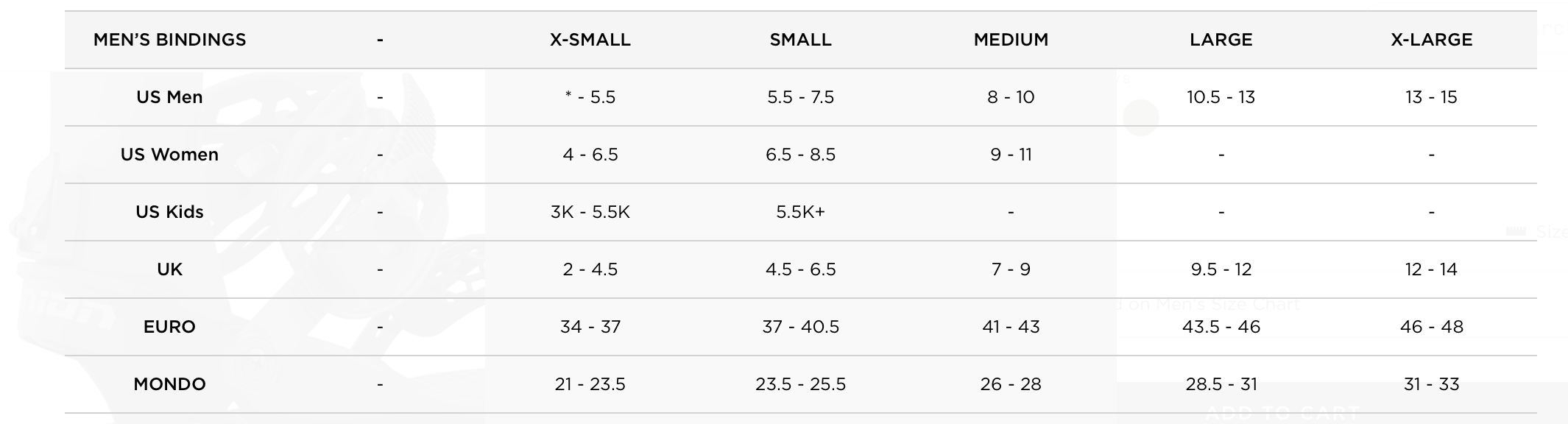Select the 43.5 - 46 EURO large cell

coord(1221,327)
